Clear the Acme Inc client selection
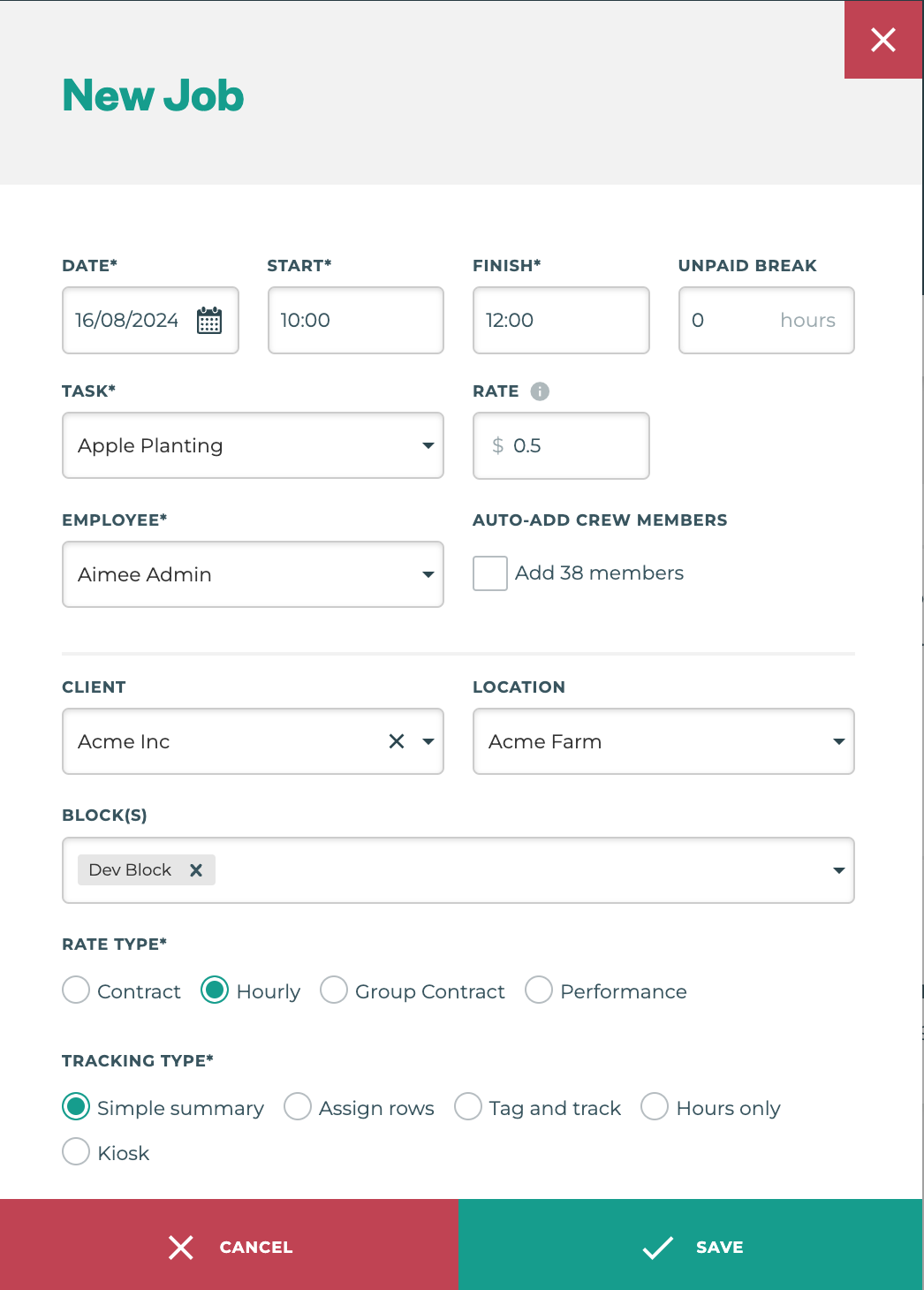The height and width of the screenshot is (1290, 924). click(x=397, y=741)
